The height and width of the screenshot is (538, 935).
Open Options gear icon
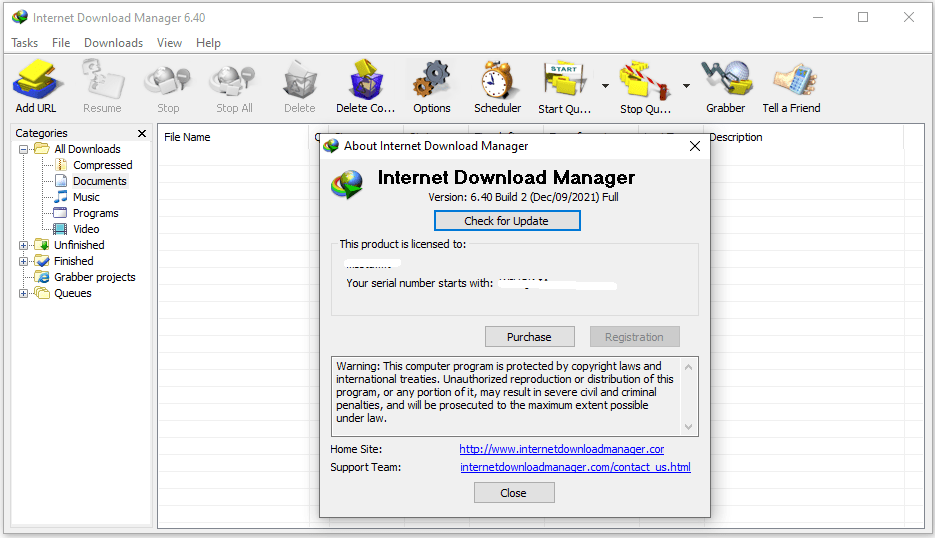(x=432, y=79)
